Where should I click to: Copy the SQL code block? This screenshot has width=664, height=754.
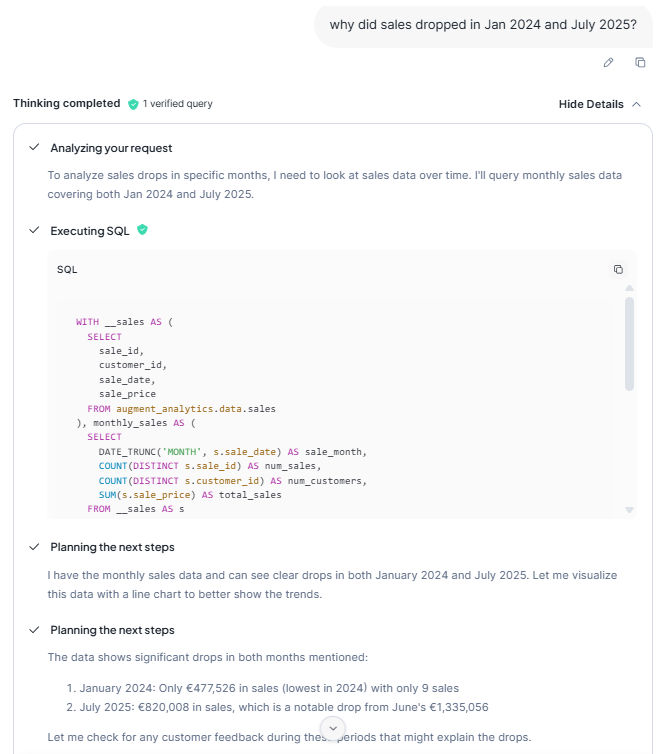618,269
